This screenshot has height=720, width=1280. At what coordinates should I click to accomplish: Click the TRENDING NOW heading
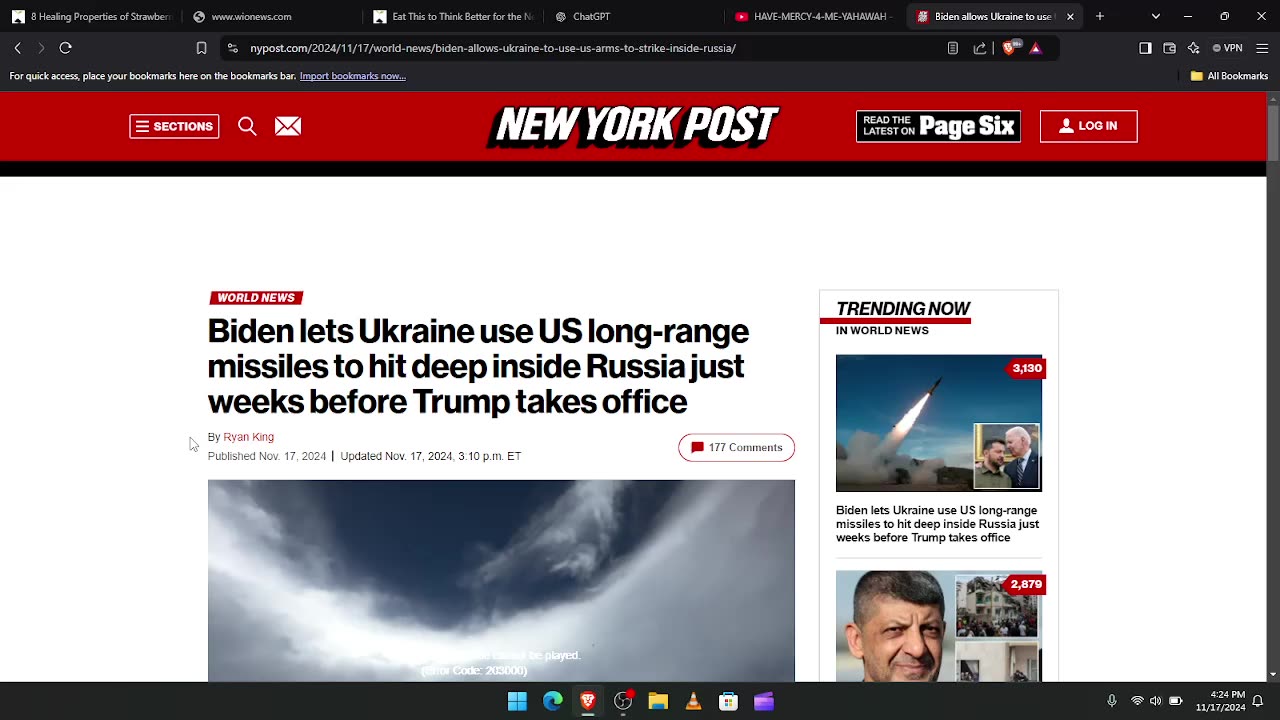(x=903, y=309)
